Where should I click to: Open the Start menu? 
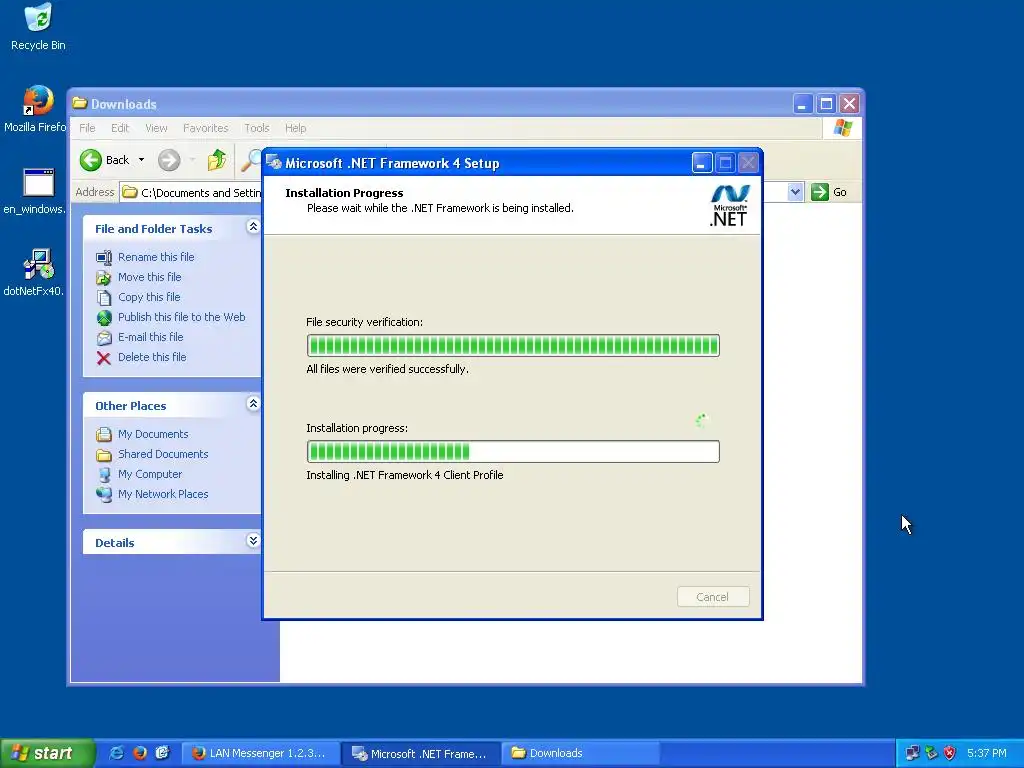(47, 753)
